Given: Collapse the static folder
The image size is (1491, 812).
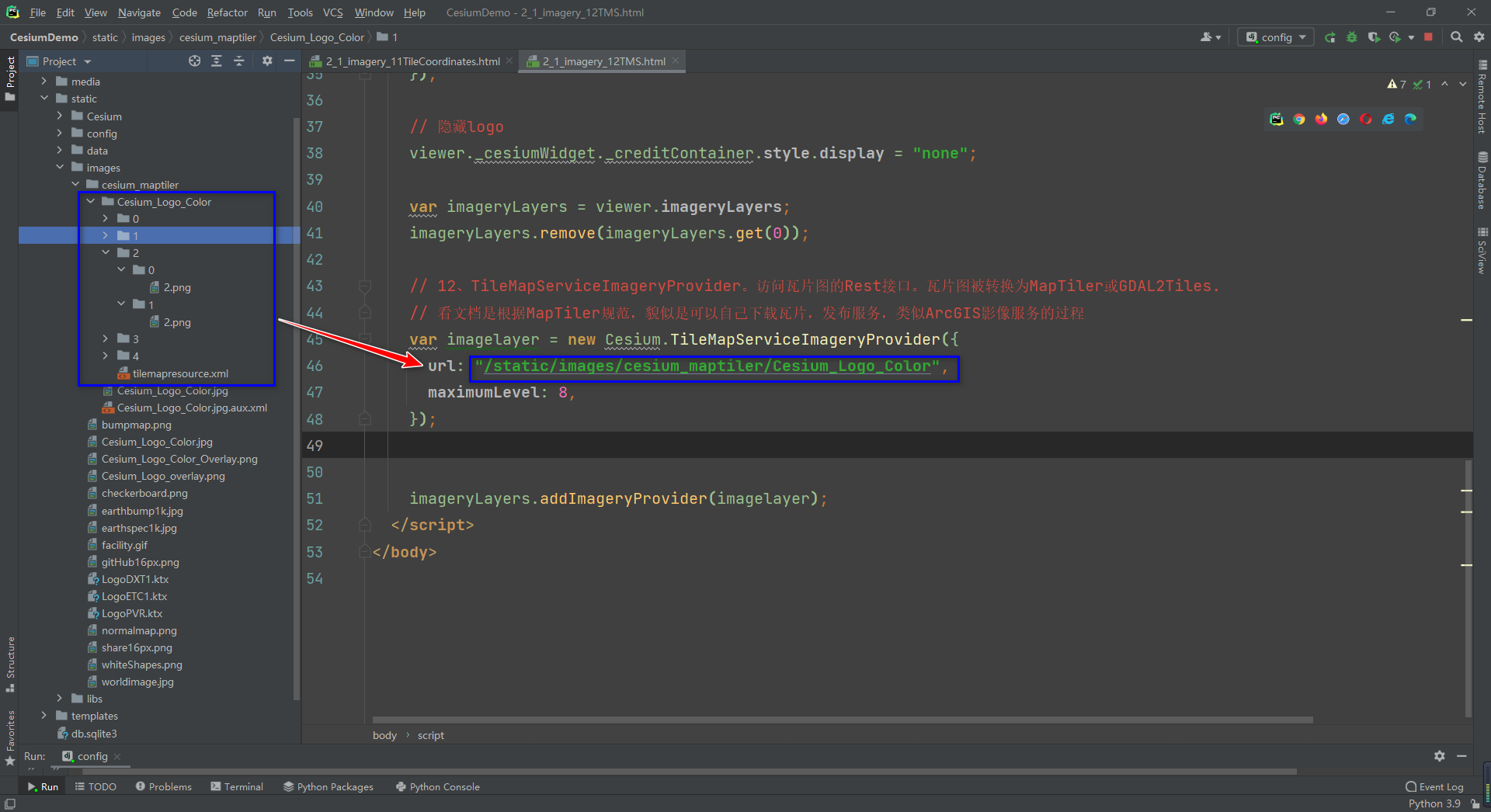Looking at the screenshot, I should [44, 99].
